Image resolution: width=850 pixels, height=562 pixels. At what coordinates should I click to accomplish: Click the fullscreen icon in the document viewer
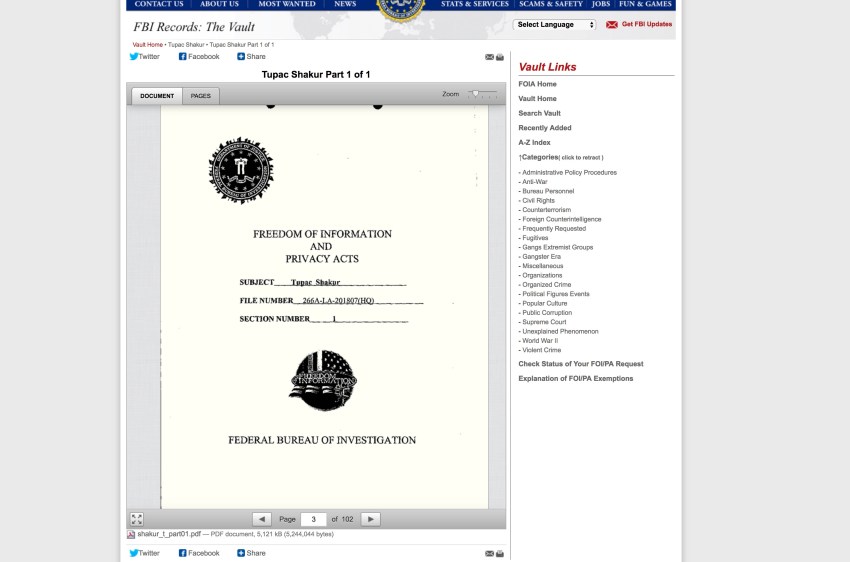point(137,519)
